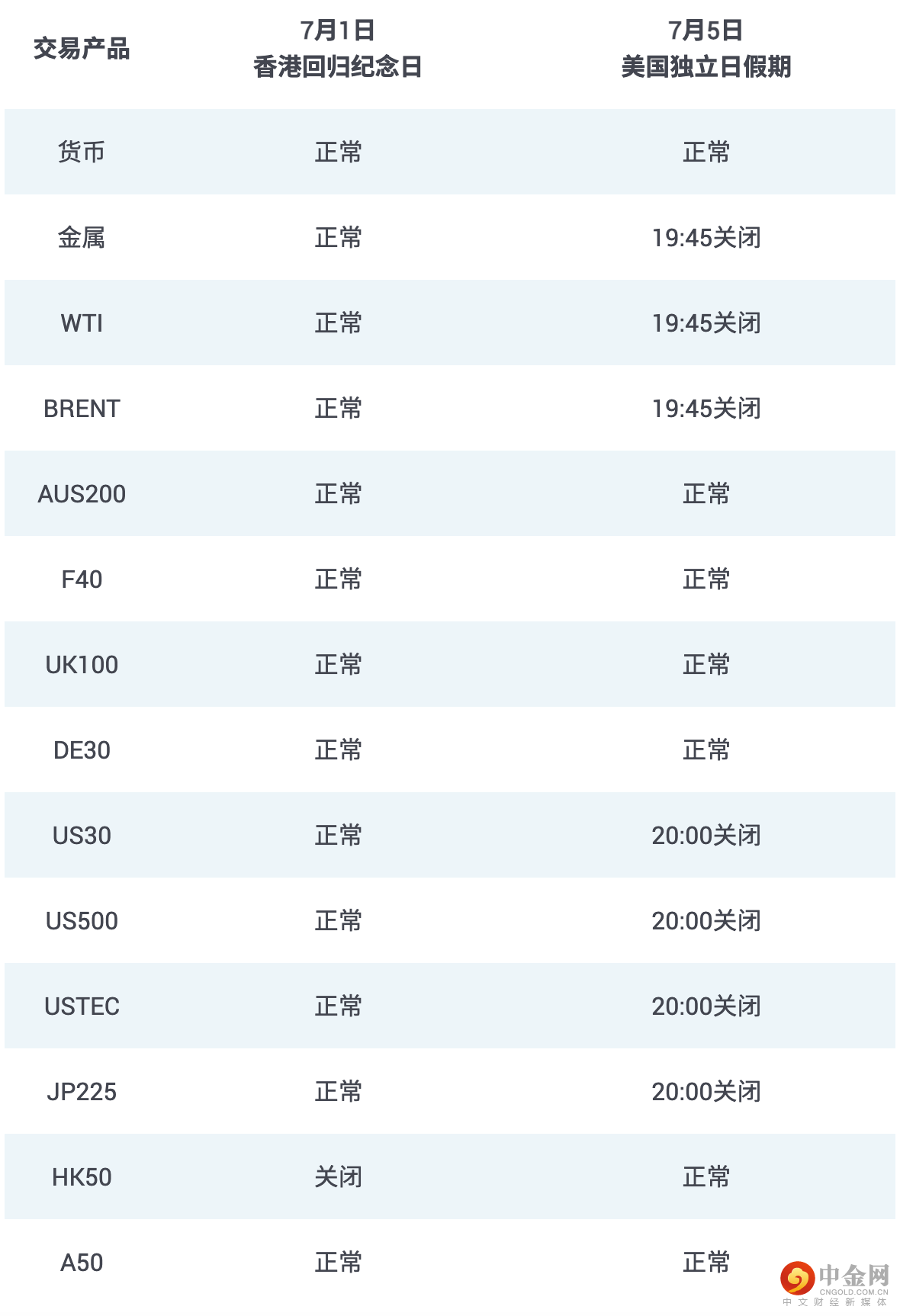This screenshot has width=900, height=1316.
Task: Select the USTEC product label
Action: (x=82, y=1006)
